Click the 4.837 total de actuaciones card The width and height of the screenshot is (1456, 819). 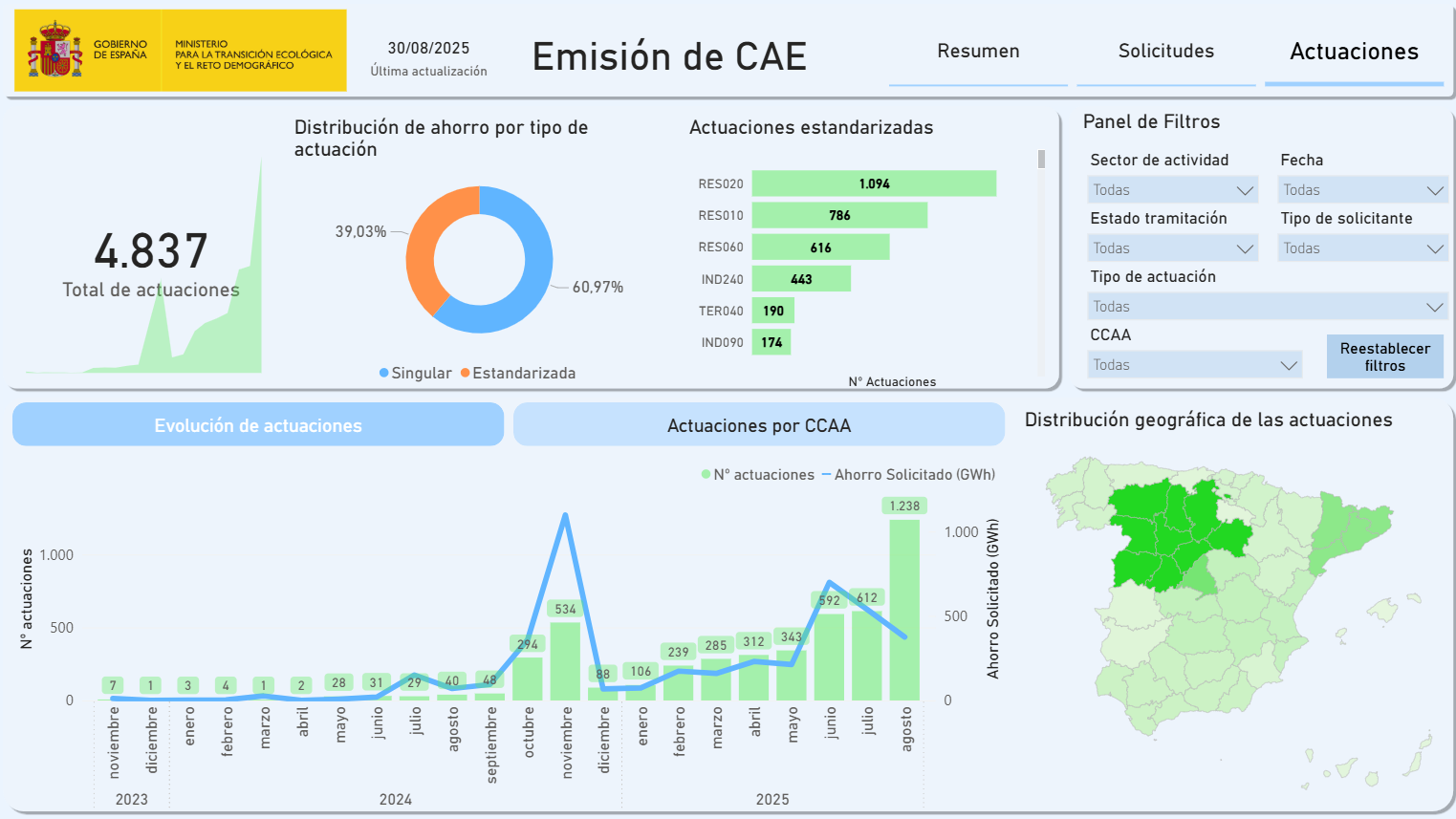tap(151, 264)
